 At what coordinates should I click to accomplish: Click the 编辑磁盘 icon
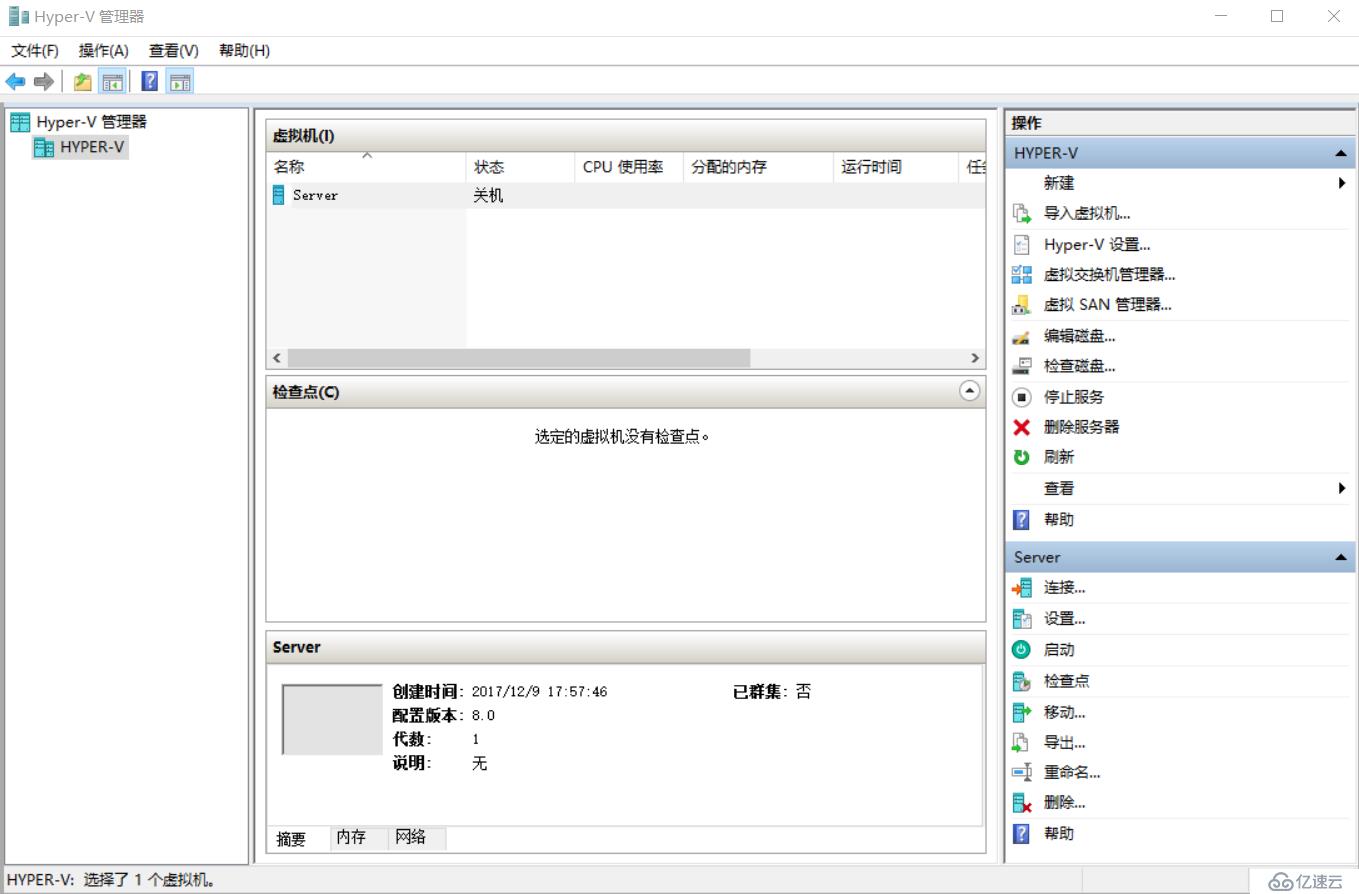1021,336
